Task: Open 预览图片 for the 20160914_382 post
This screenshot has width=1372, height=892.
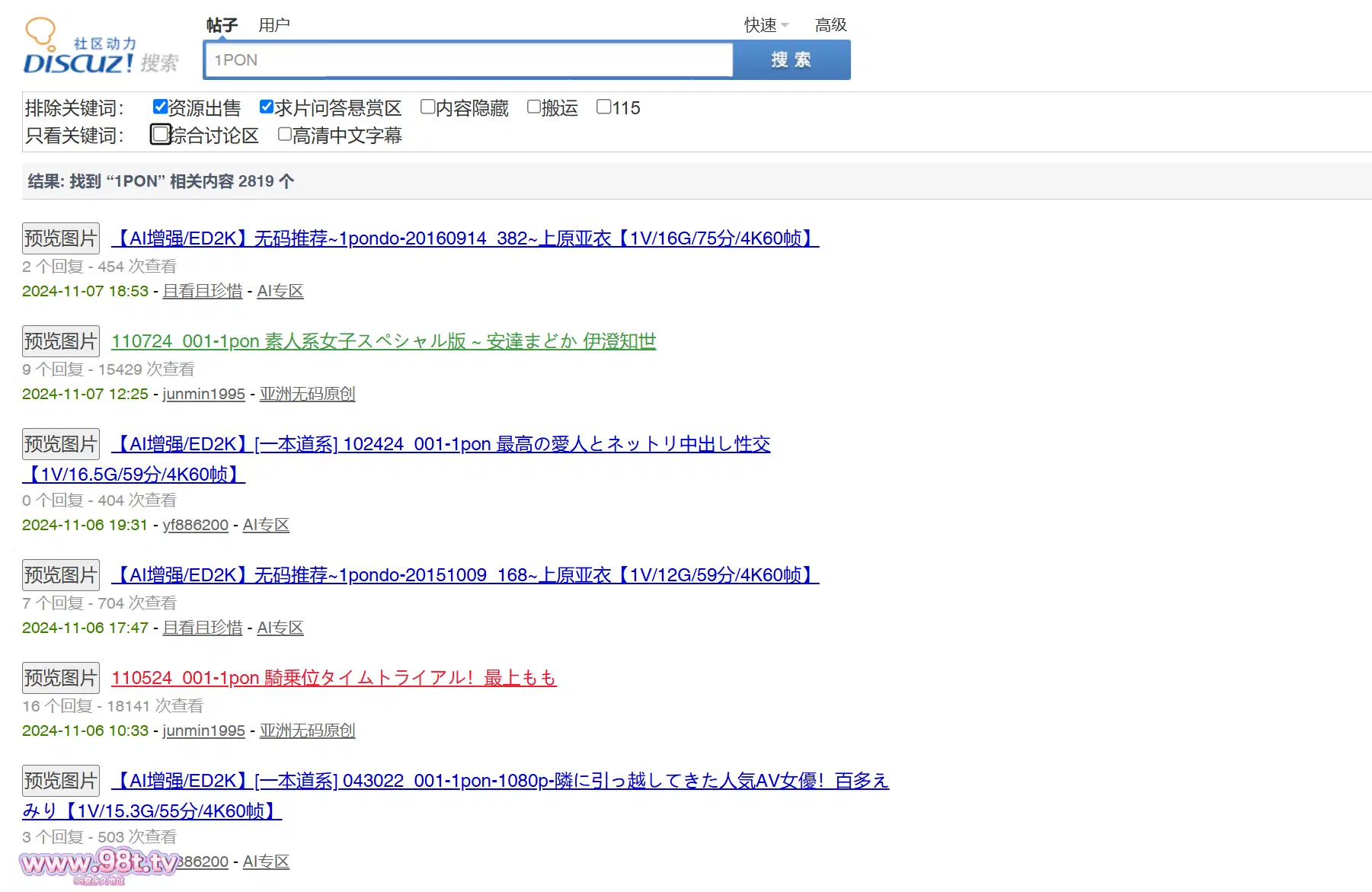Action: pos(61,238)
